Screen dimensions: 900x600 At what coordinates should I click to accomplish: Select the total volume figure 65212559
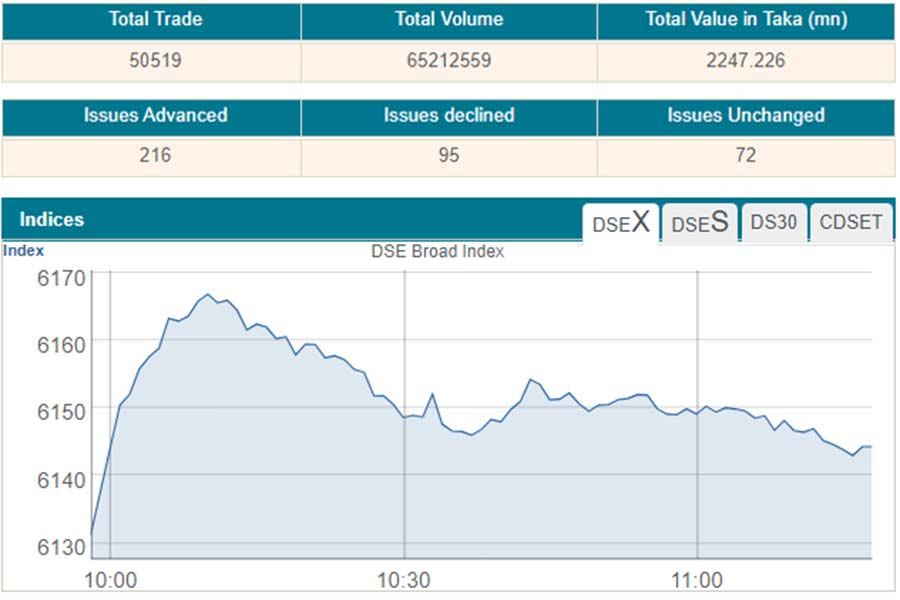point(449,61)
